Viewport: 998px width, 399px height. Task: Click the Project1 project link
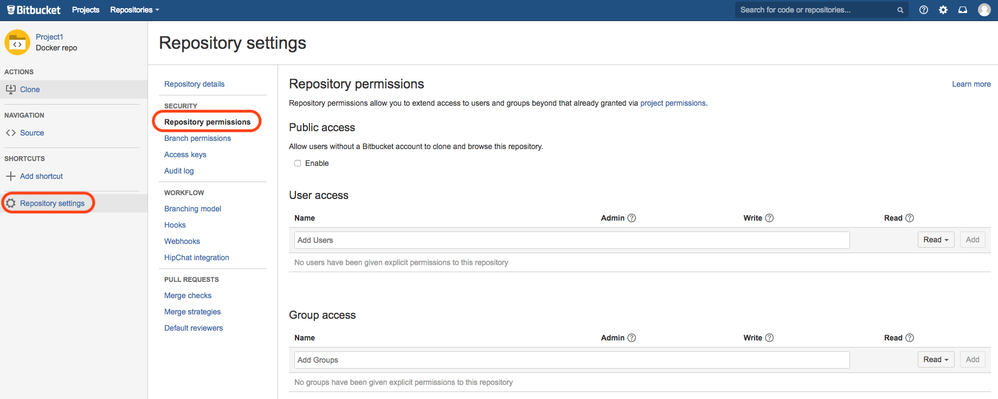point(50,37)
